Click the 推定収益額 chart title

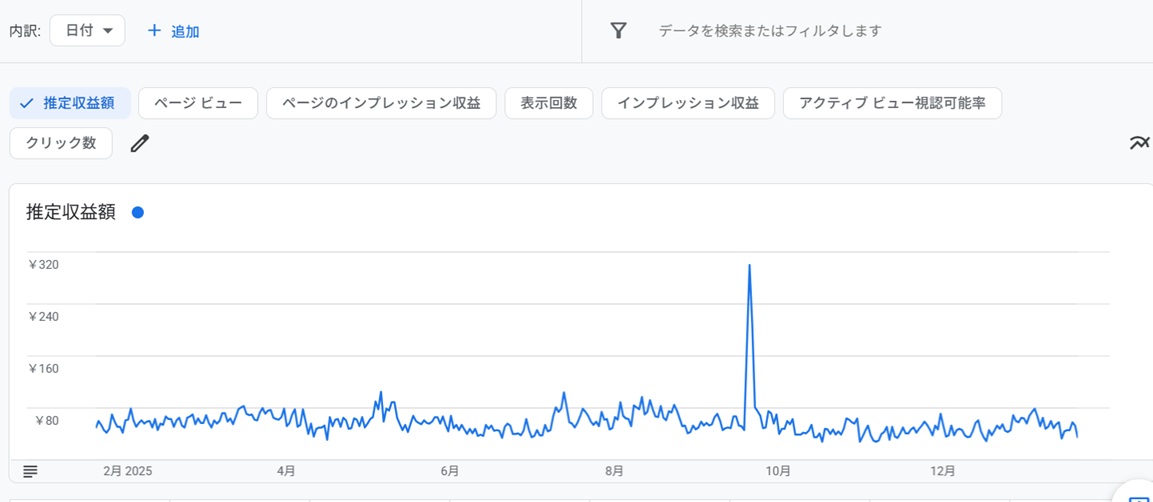click(71, 212)
